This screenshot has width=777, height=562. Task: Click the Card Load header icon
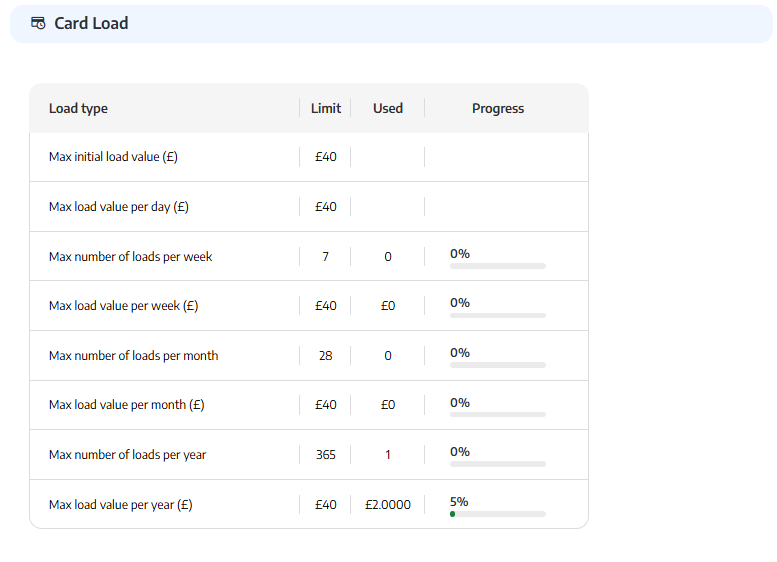(38, 23)
